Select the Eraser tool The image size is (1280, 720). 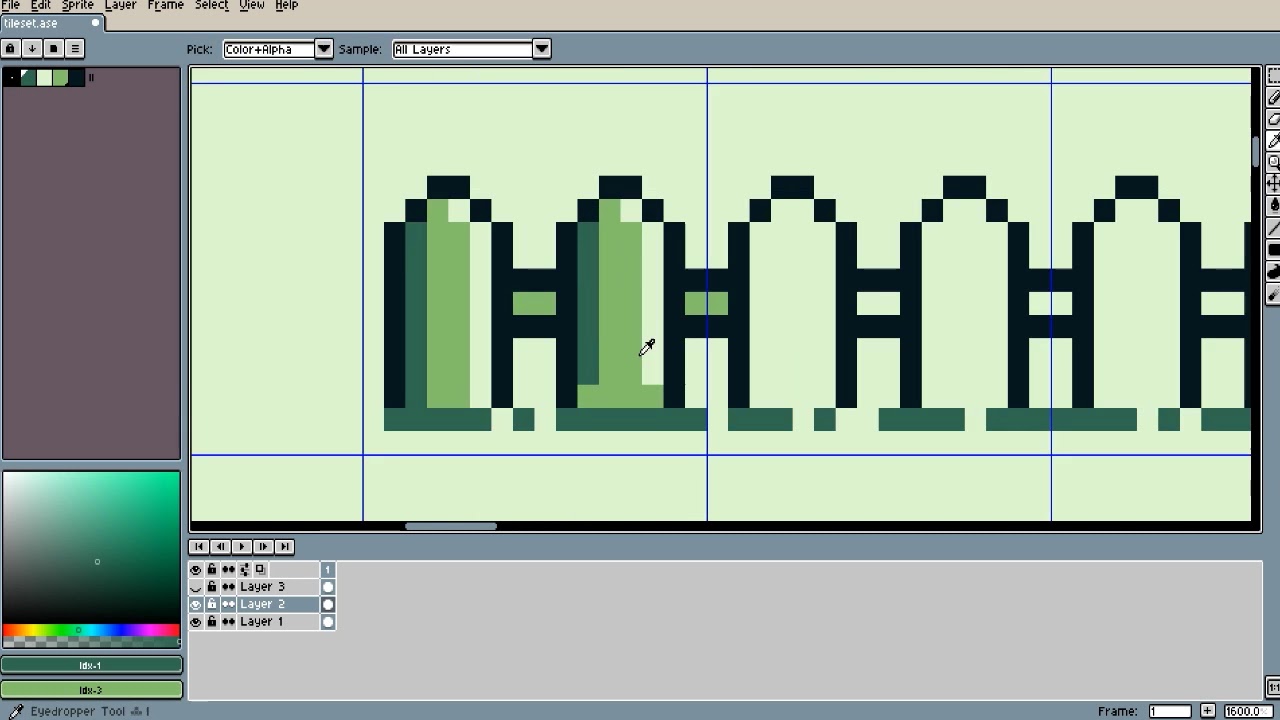pyautogui.click(x=1273, y=120)
